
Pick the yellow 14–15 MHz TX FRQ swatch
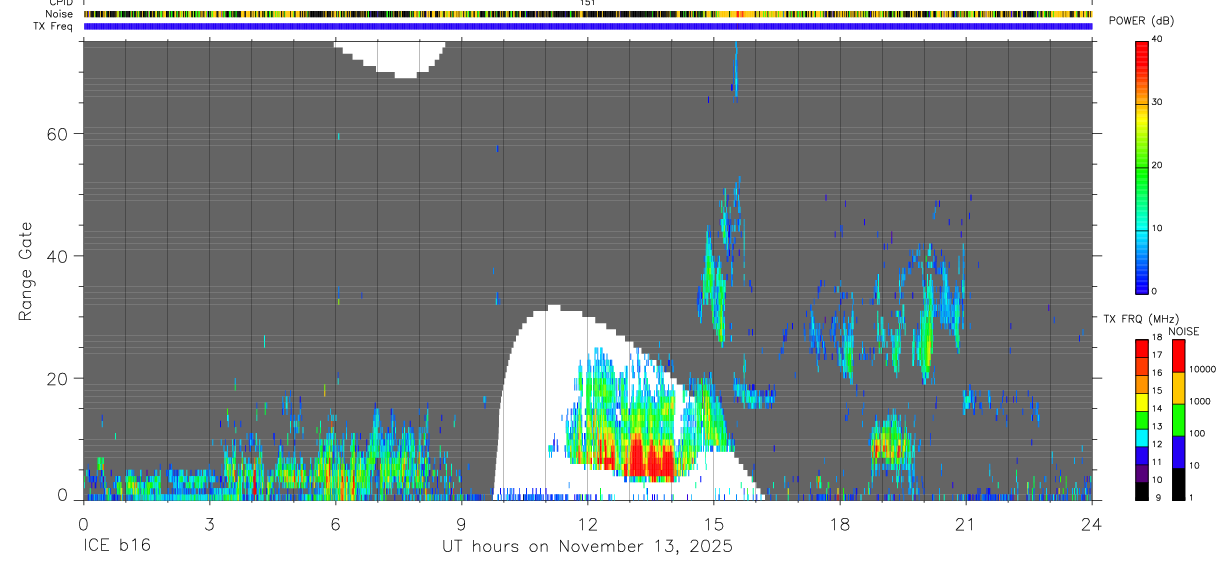[x=1141, y=401]
